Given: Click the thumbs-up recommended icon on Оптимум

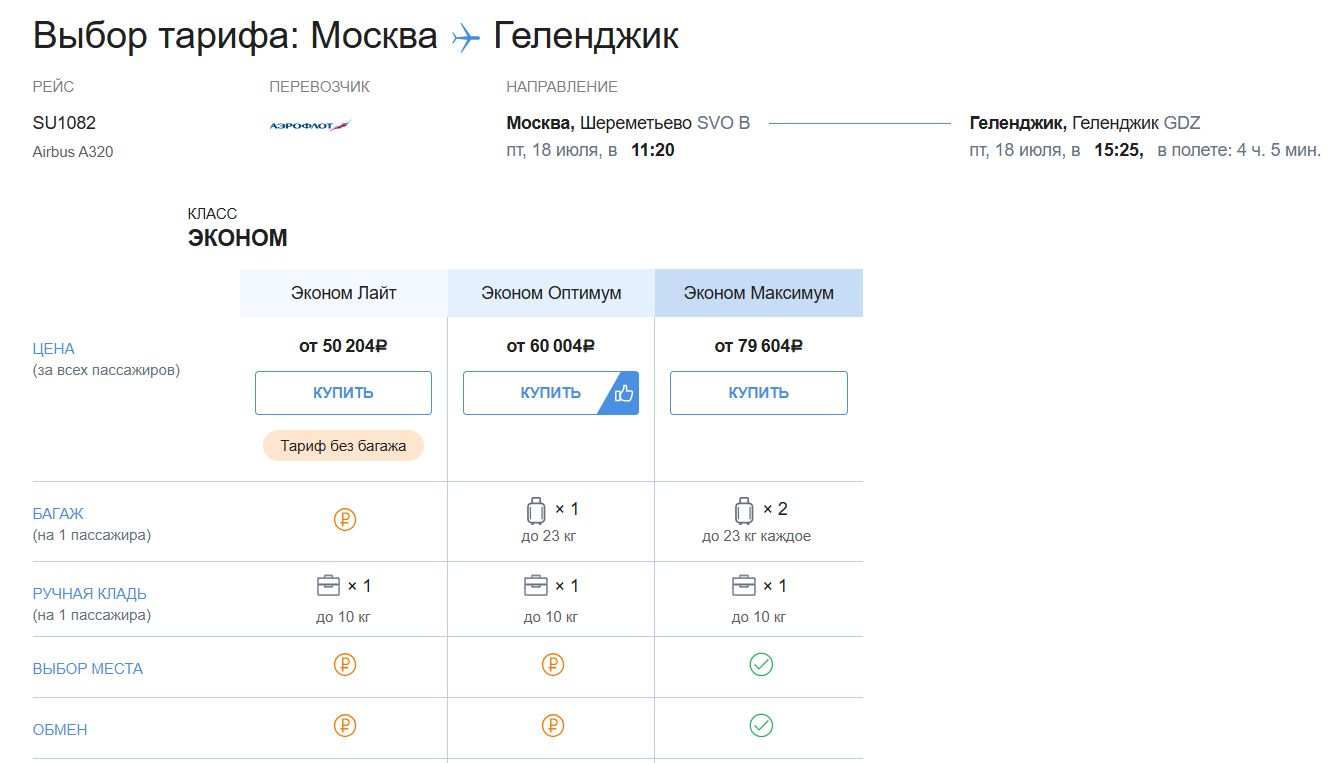Looking at the screenshot, I should click(624, 393).
